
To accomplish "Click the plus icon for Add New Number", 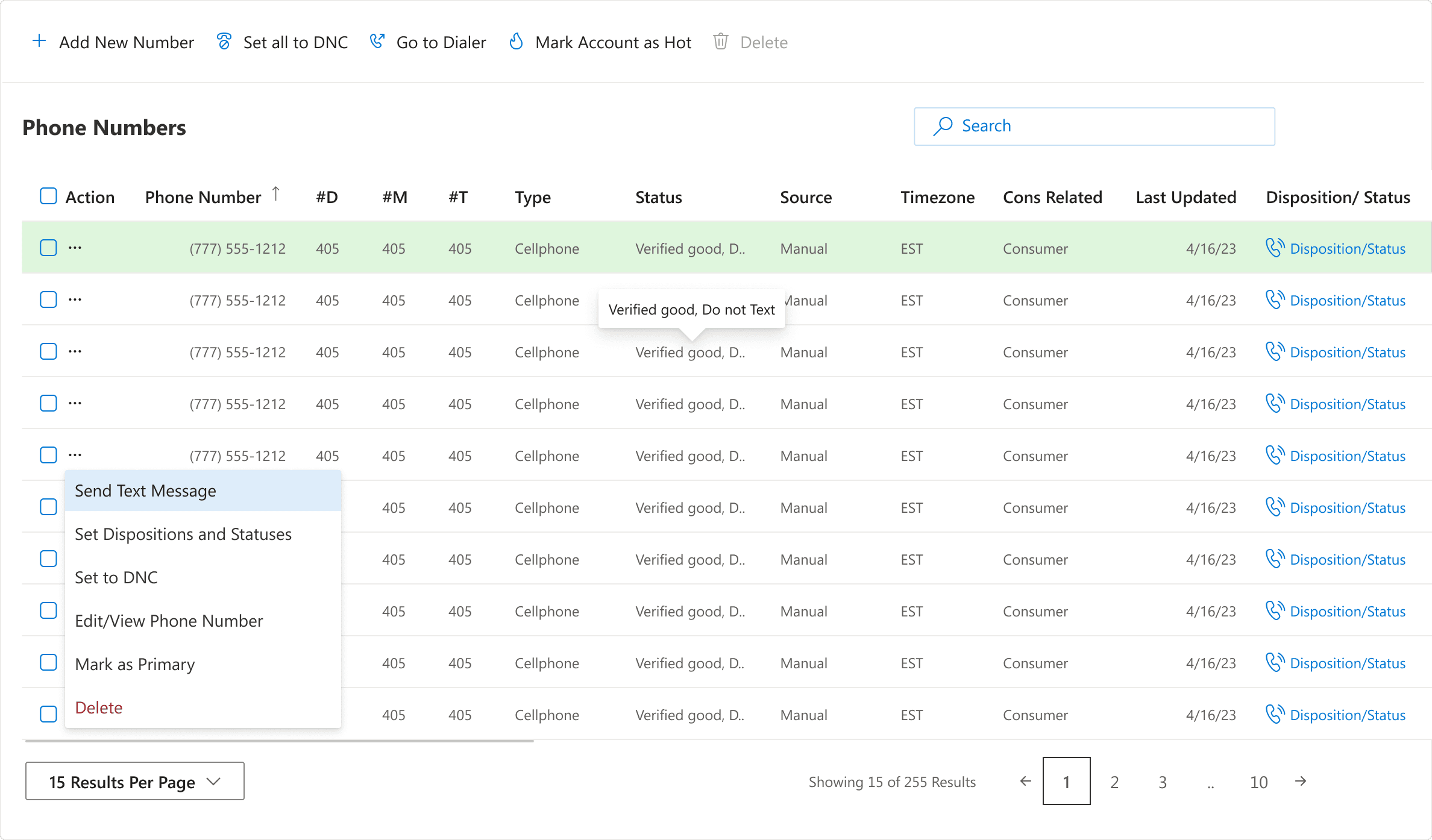I will (x=39, y=42).
